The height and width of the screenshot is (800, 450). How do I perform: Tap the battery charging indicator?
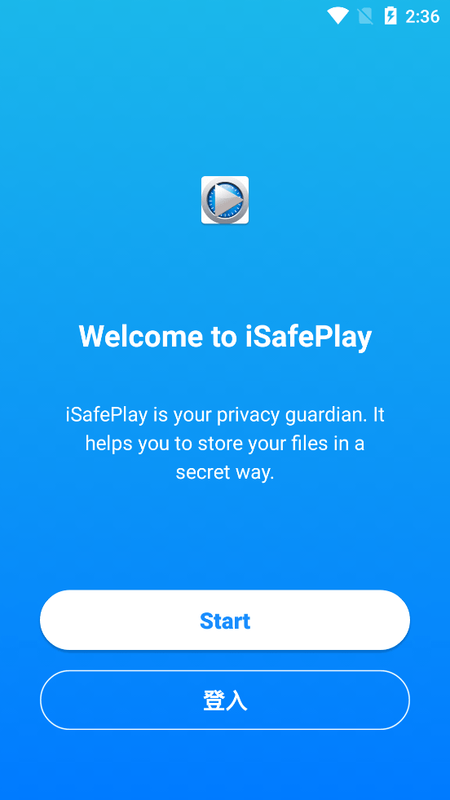[390, 16]
